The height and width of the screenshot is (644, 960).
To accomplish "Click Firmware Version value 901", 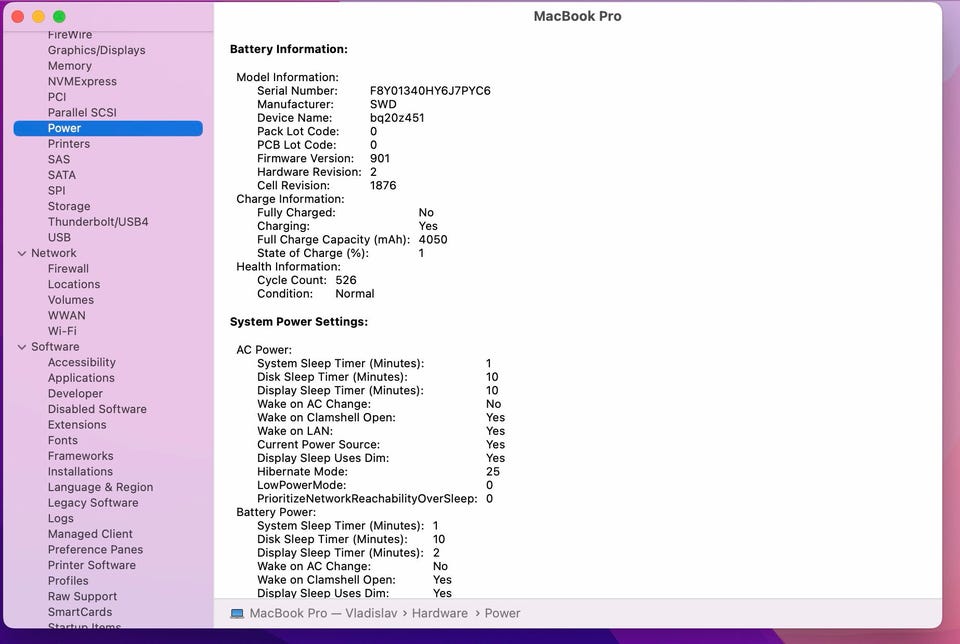I will pyautogui.click(x=380, y=158).
